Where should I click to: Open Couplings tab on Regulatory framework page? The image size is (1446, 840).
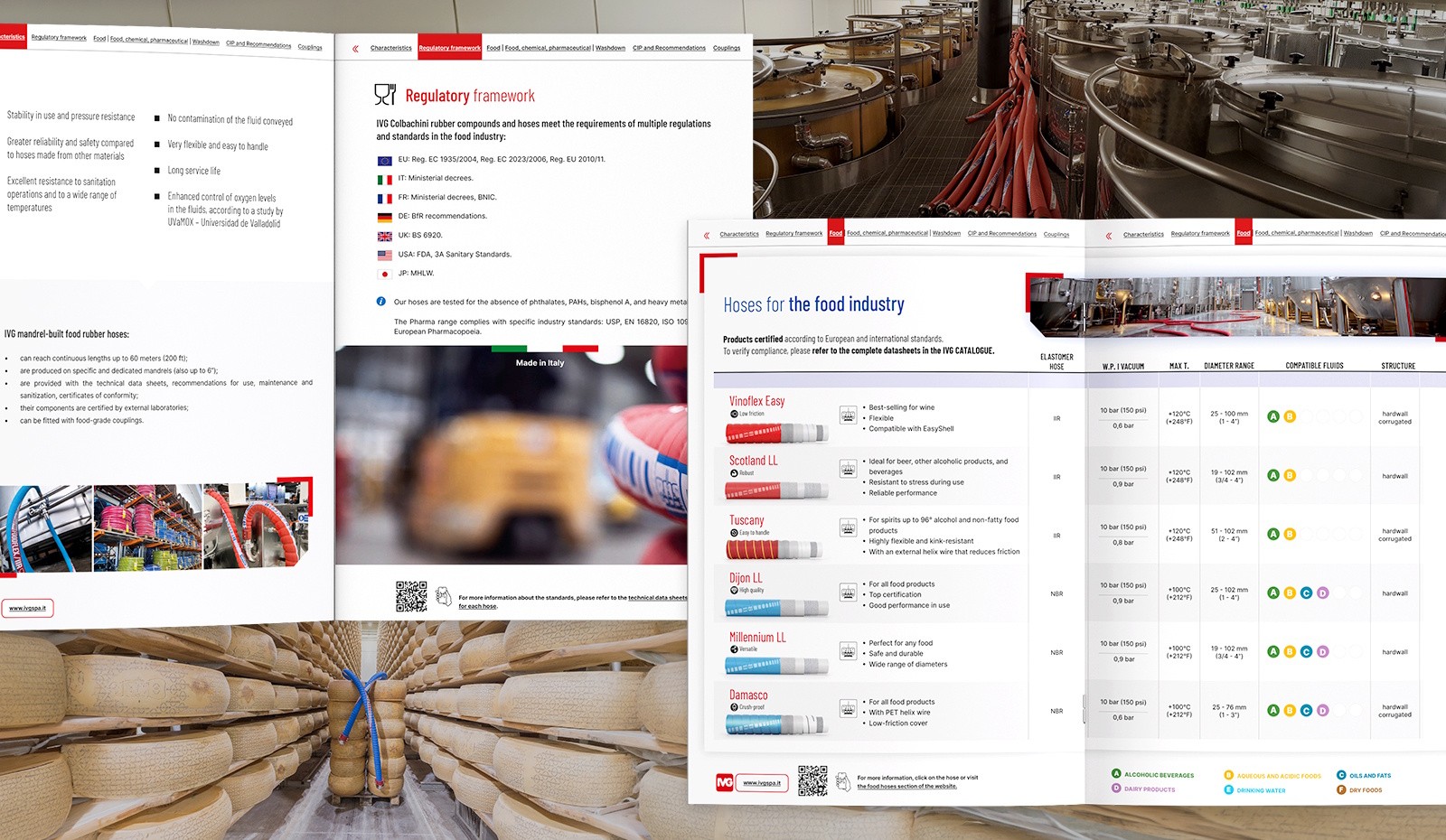tap(726, 48)
